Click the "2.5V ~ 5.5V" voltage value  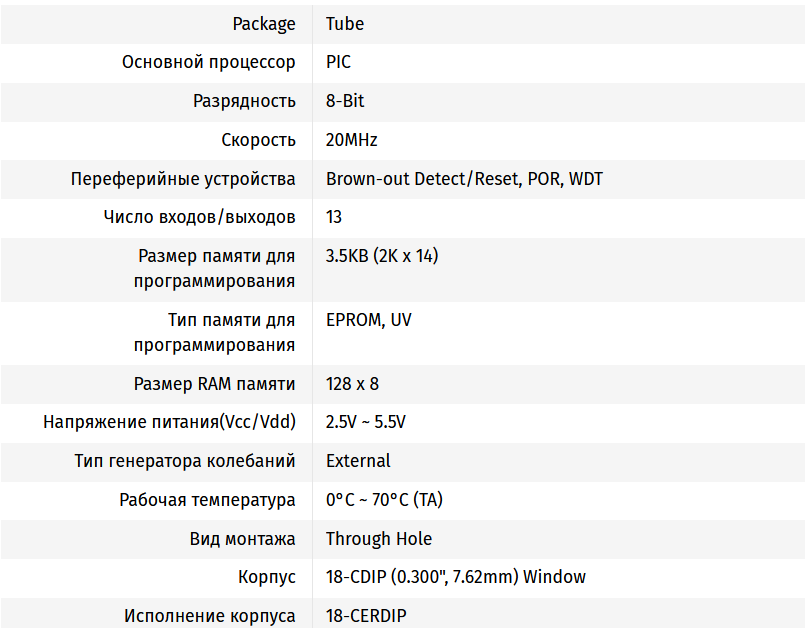tap(366, 422)
